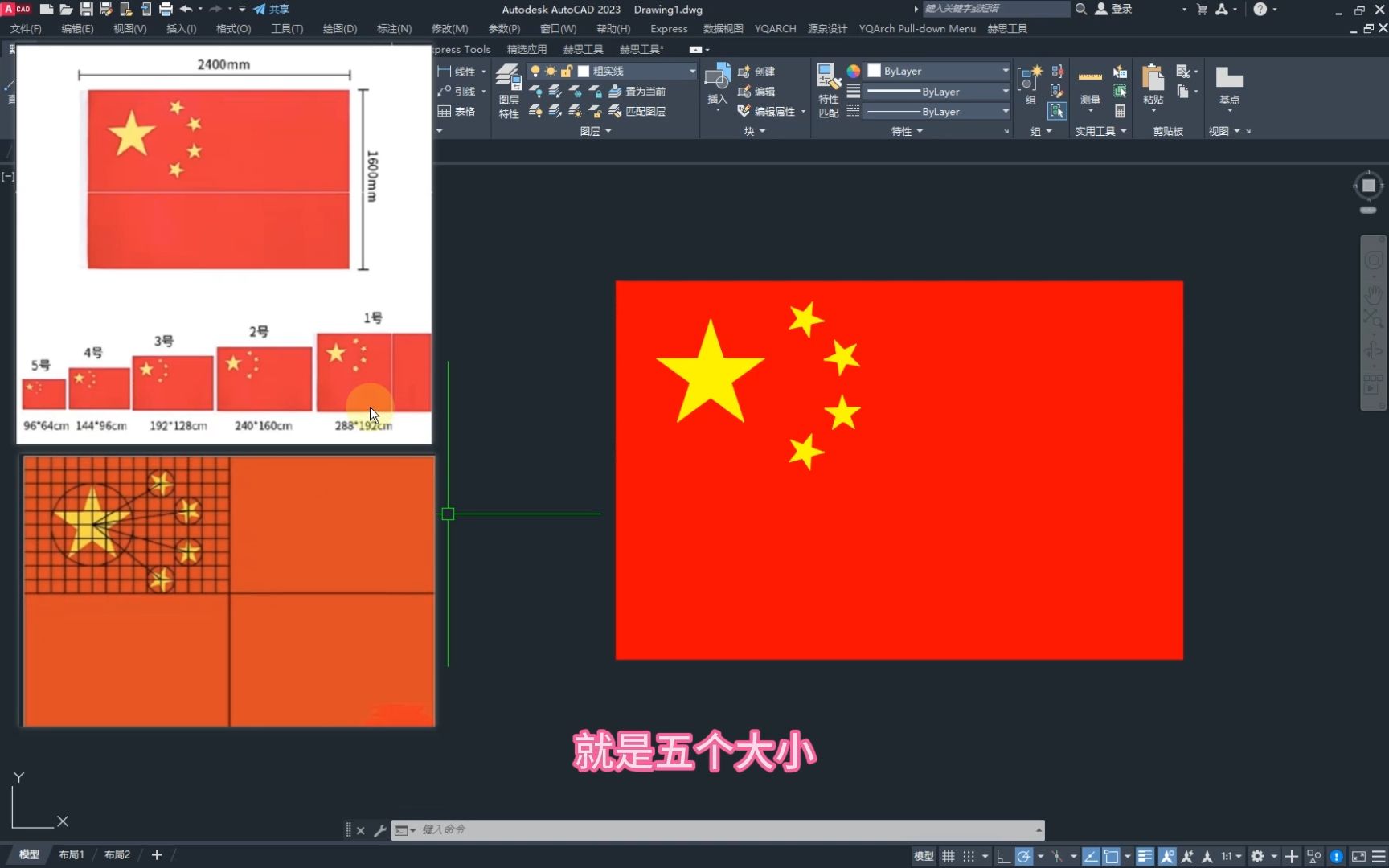Click the Table (表格) annotation icon
This screenshot has height=868, width=1389.
[456, 111]
